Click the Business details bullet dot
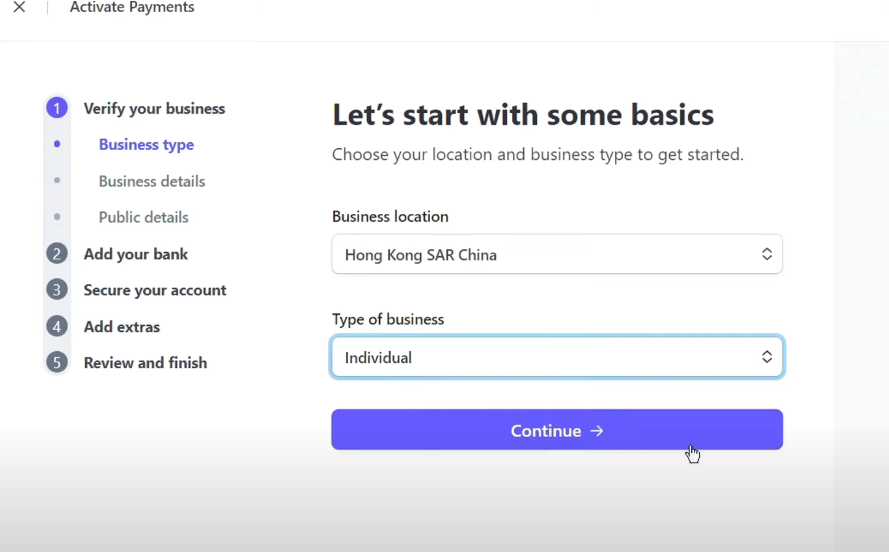The height and width of the screenshot is (552, 889). [x=57, y=181]
